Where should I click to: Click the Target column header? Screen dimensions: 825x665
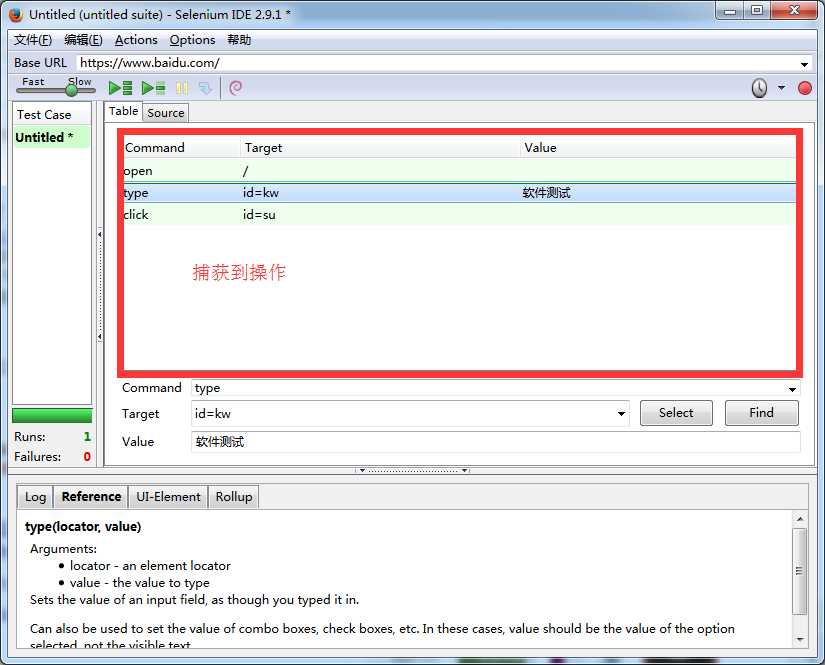pos(380,148)
